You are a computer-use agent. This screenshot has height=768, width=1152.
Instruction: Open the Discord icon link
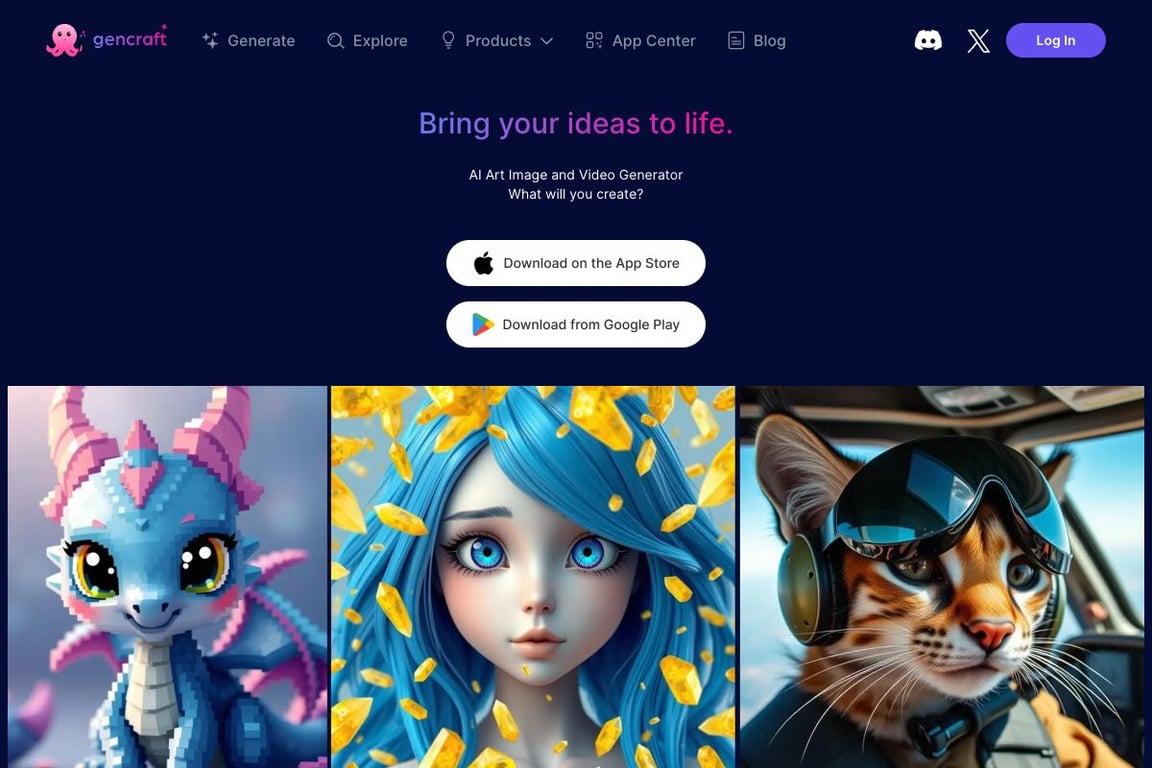pos(928,40)
